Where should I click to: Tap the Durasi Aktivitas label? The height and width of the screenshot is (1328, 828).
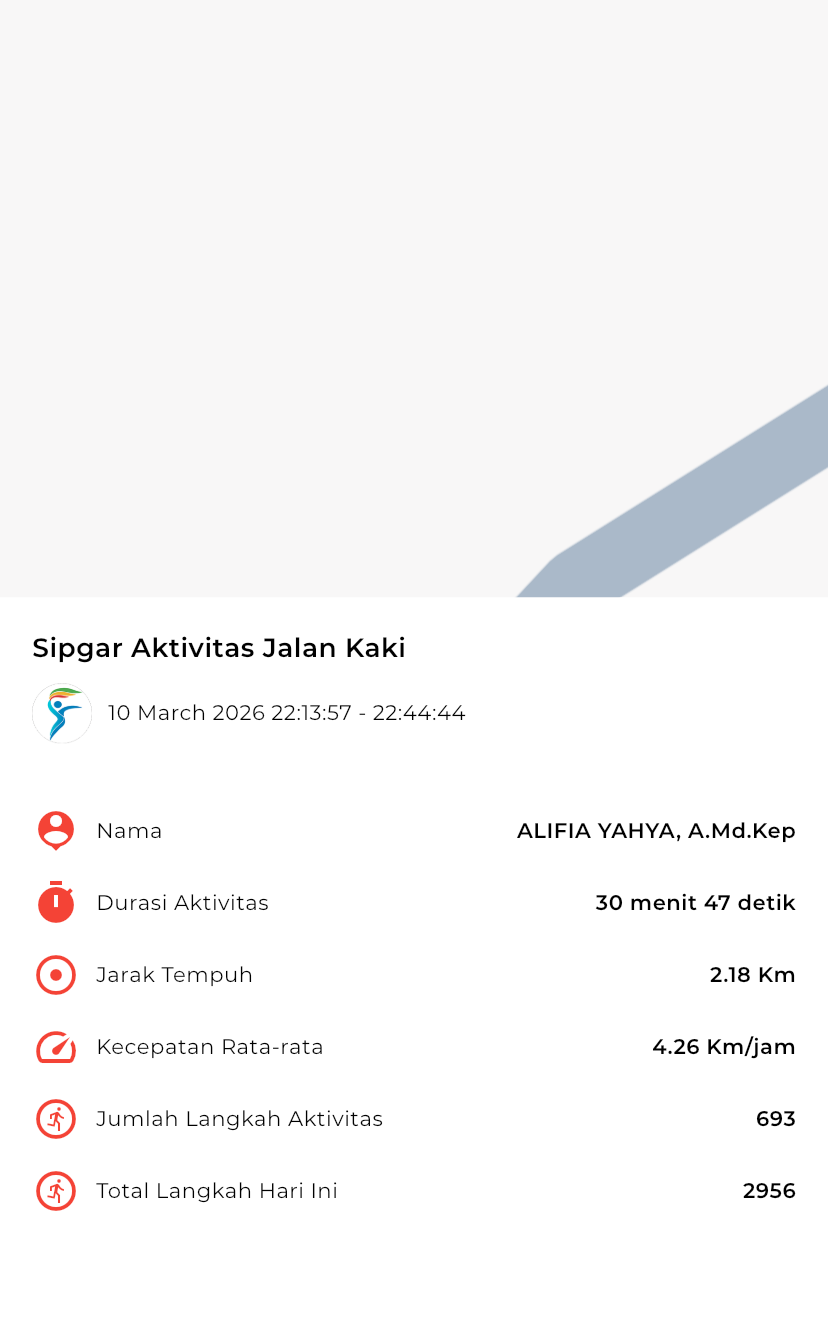click(x=182, y=903)
